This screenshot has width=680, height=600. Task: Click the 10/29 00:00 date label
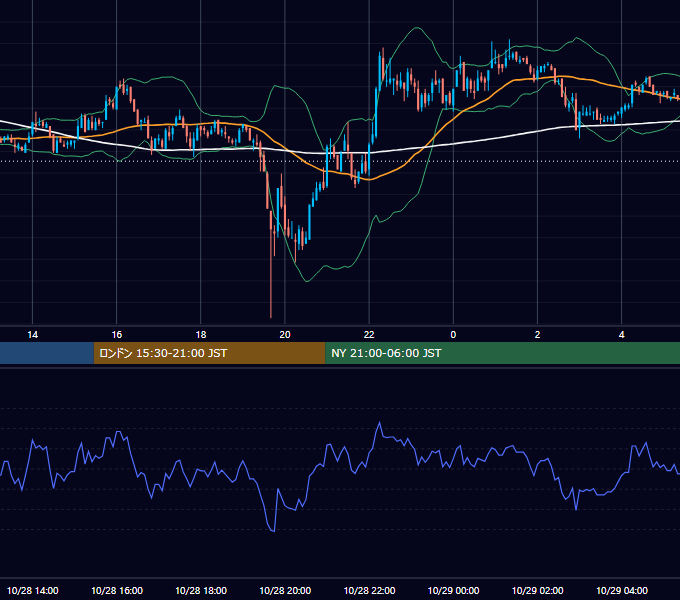tap(453, 590)
